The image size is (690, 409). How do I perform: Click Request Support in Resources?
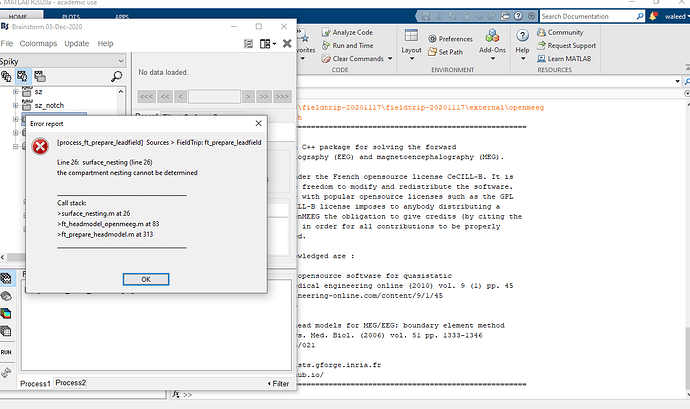point(567,45)
